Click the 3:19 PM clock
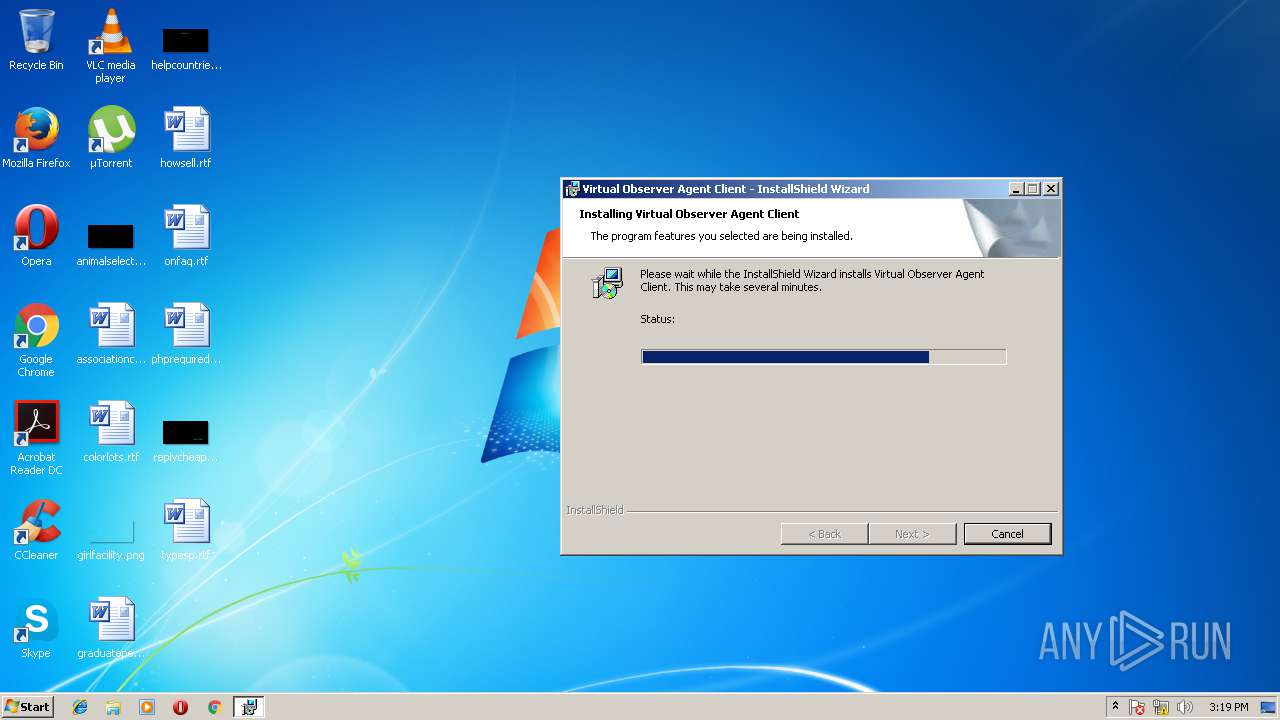The width and height of the screenshot is (1280, 720). (x=1228, y=707)
